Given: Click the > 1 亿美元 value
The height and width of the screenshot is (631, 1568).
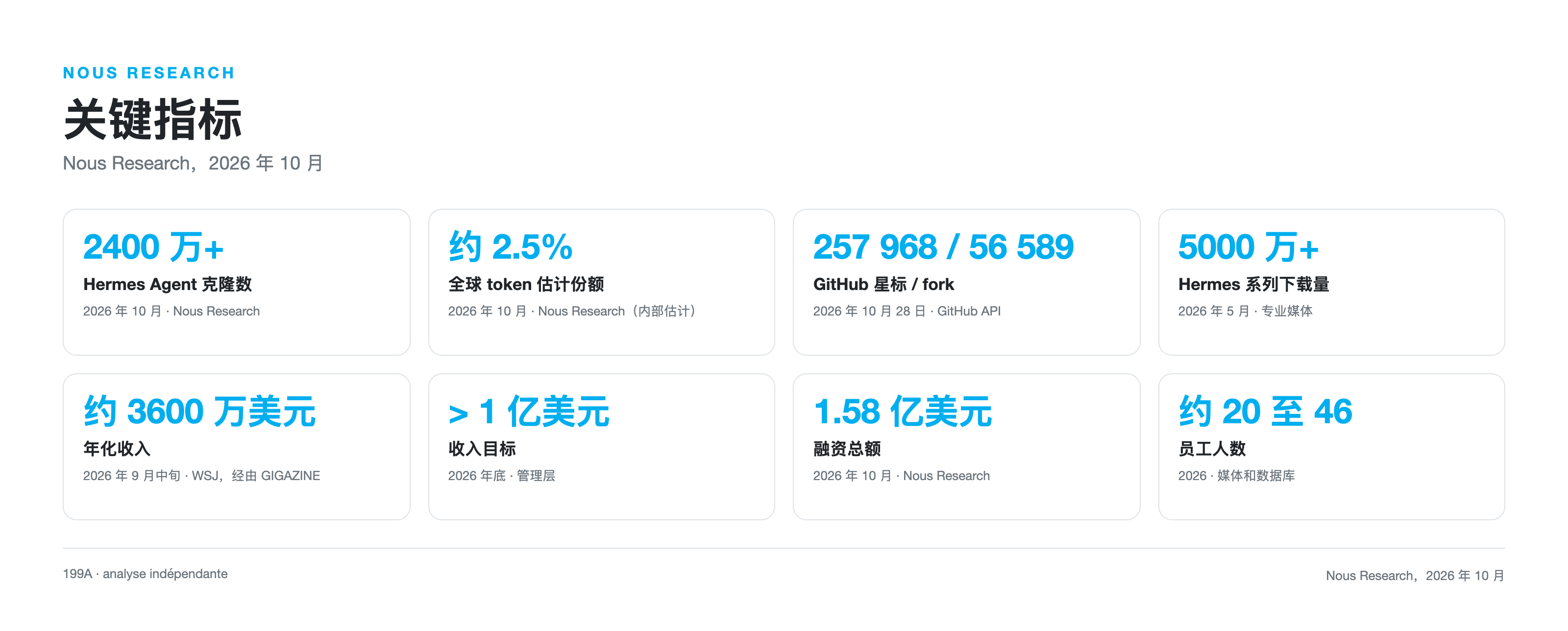Looking at the screenshot, I should pyautogui.click(x=528, y=412).
